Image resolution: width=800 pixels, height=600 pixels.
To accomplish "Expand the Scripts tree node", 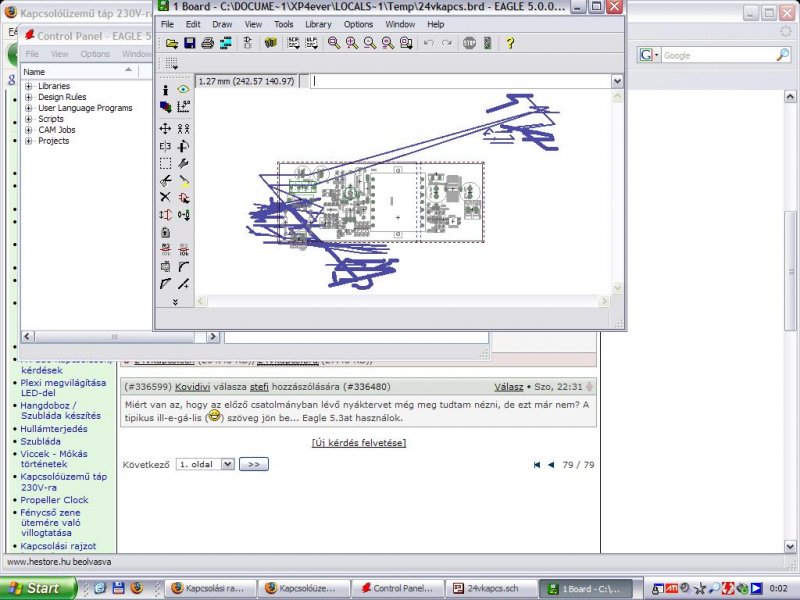I will point(29,119).
